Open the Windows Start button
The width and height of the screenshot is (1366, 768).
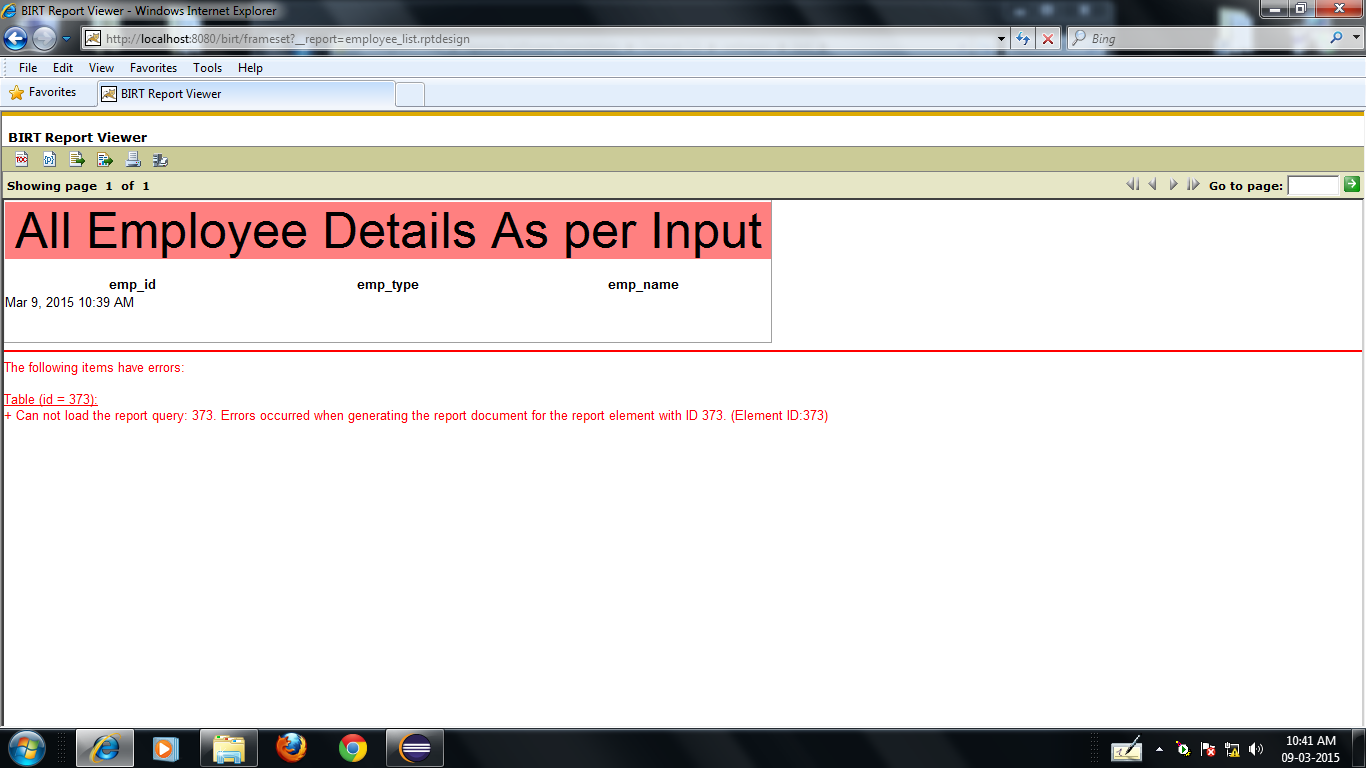[26, 748]
